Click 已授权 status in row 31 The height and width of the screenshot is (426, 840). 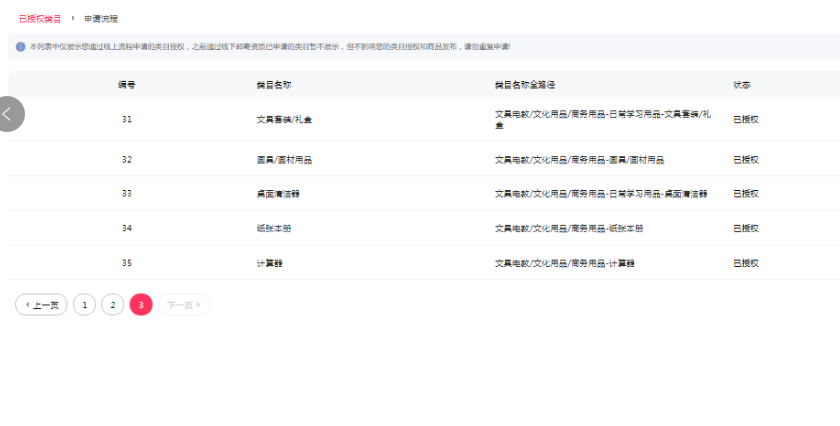pos(746,119)
